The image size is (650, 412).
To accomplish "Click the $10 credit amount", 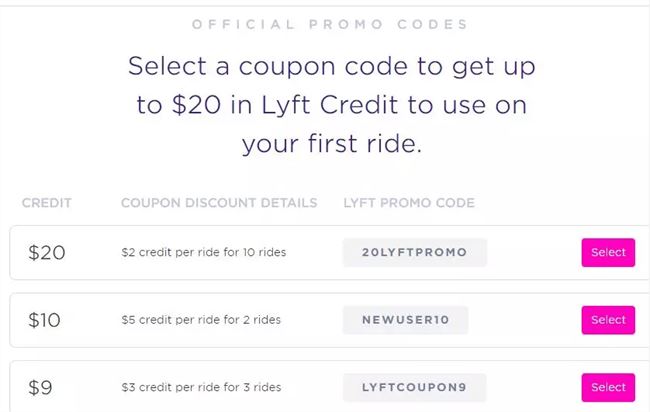I will click(45, 321).
